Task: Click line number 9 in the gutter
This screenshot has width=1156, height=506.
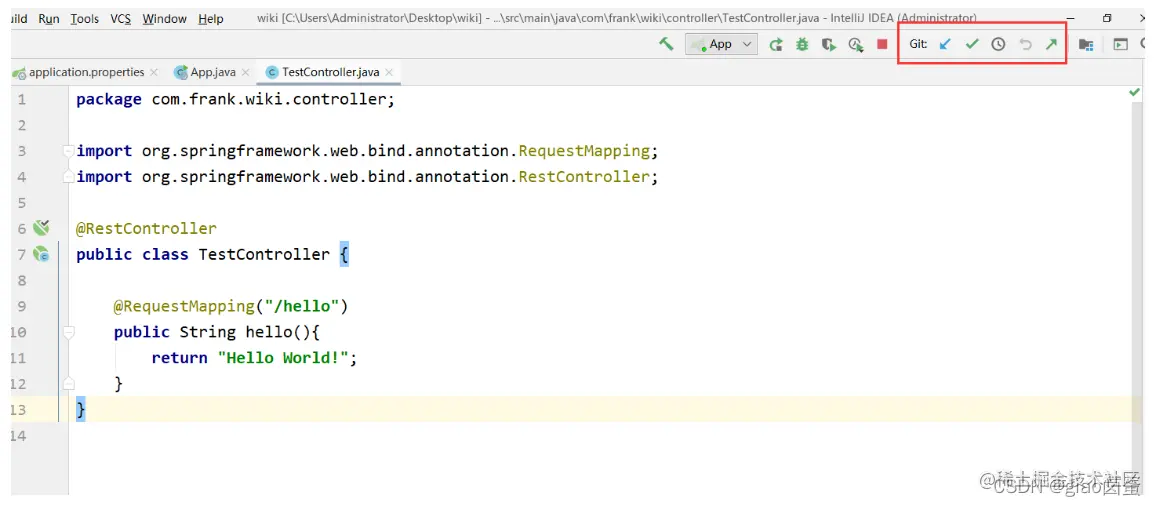Action: (21, 306)
